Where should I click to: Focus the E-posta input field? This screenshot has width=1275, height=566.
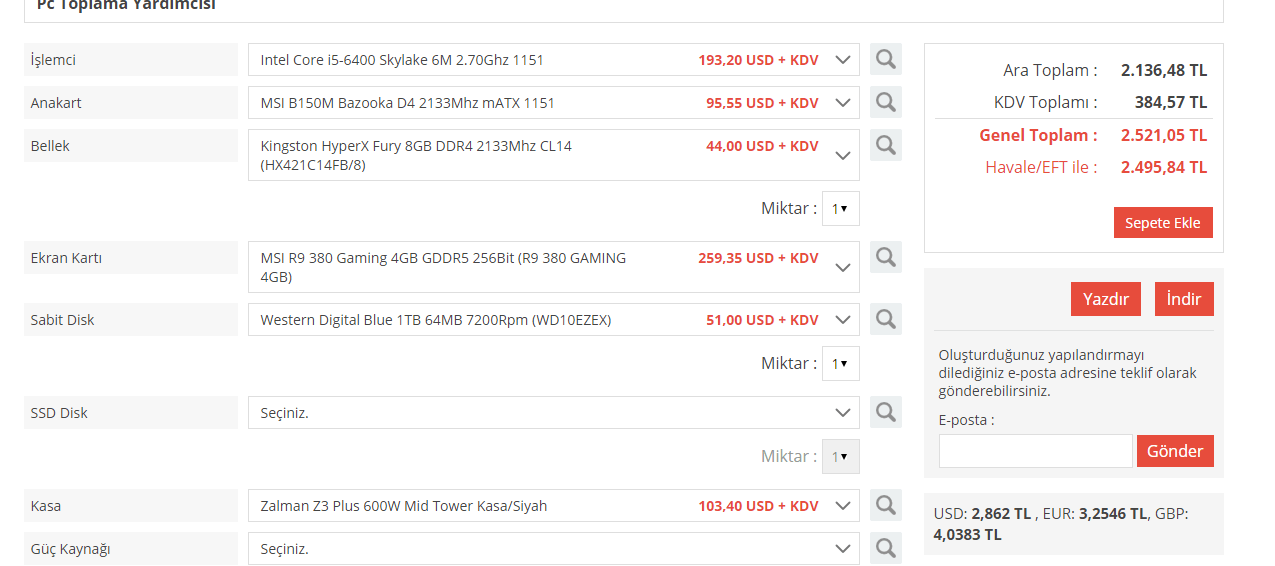[1035, 451]
